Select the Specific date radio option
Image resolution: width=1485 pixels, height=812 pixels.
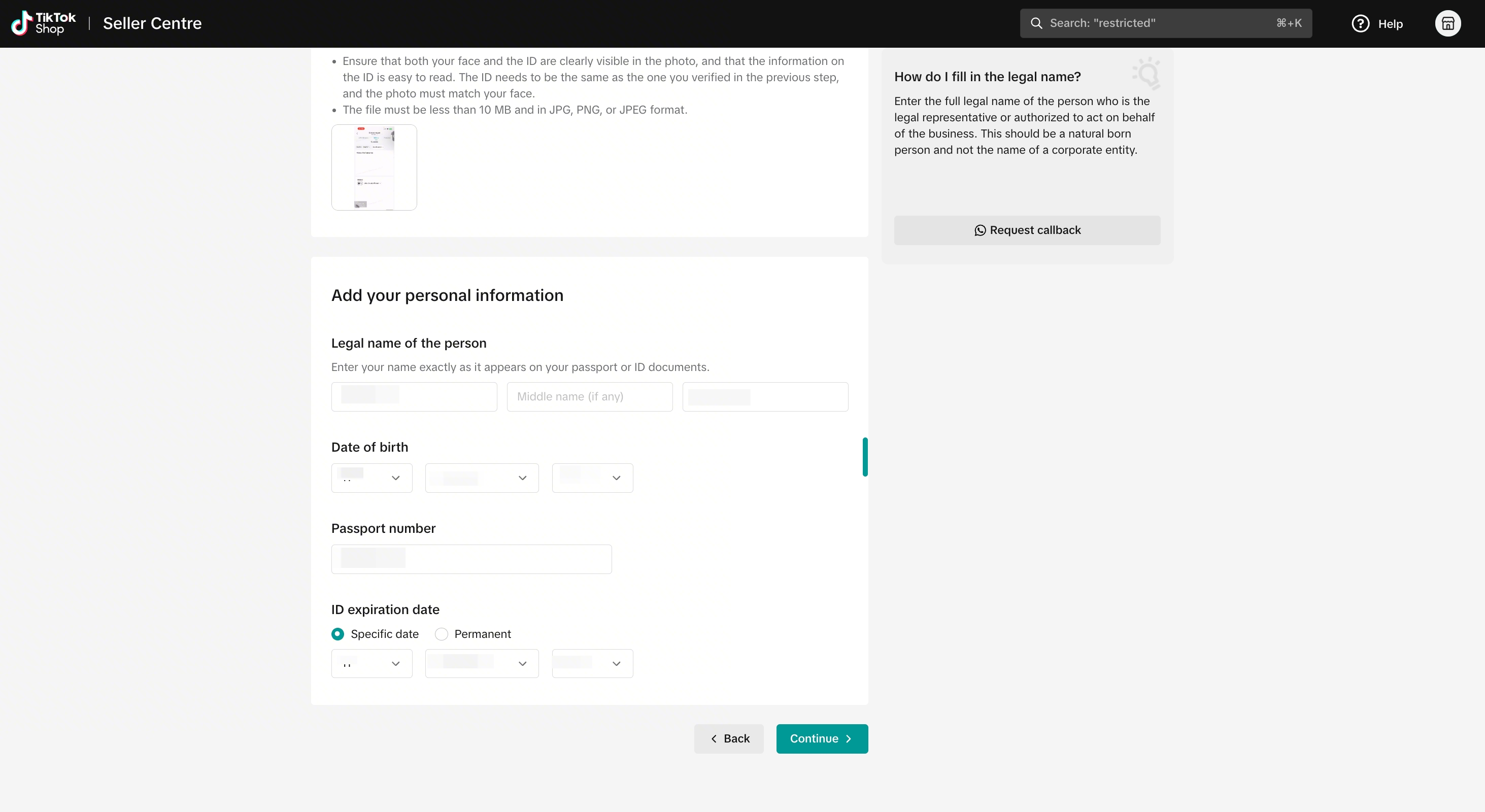338,634
